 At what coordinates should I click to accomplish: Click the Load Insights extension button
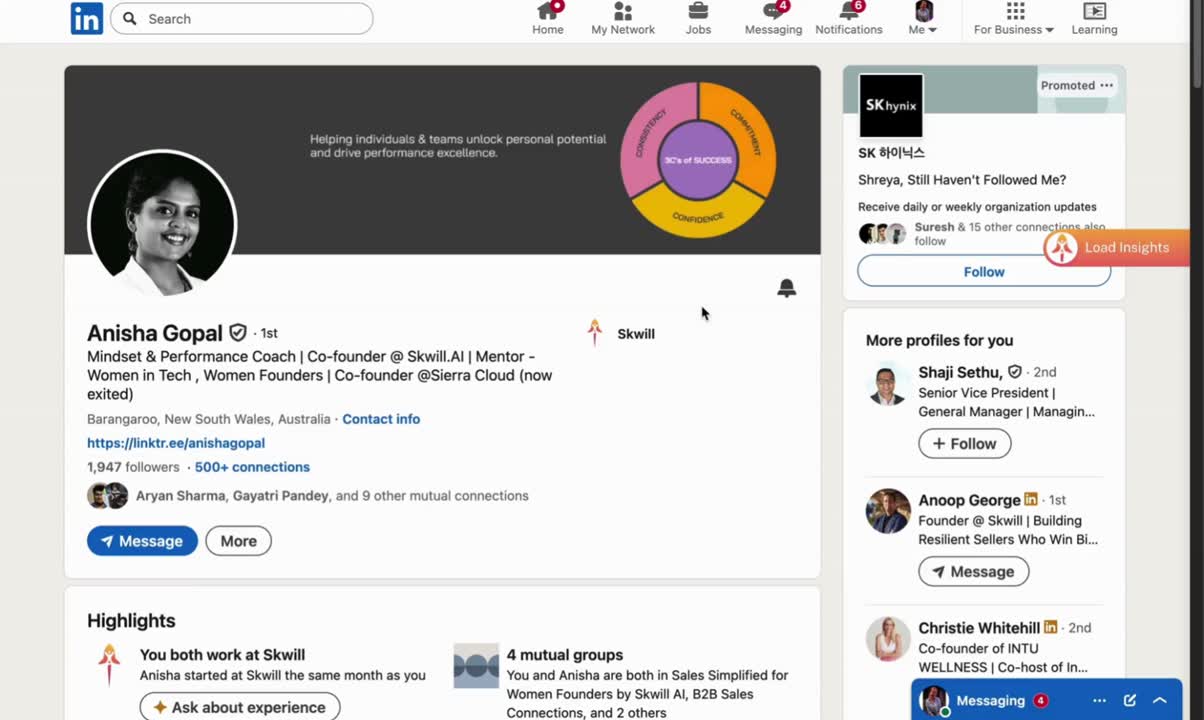(x=1116, y=248)
